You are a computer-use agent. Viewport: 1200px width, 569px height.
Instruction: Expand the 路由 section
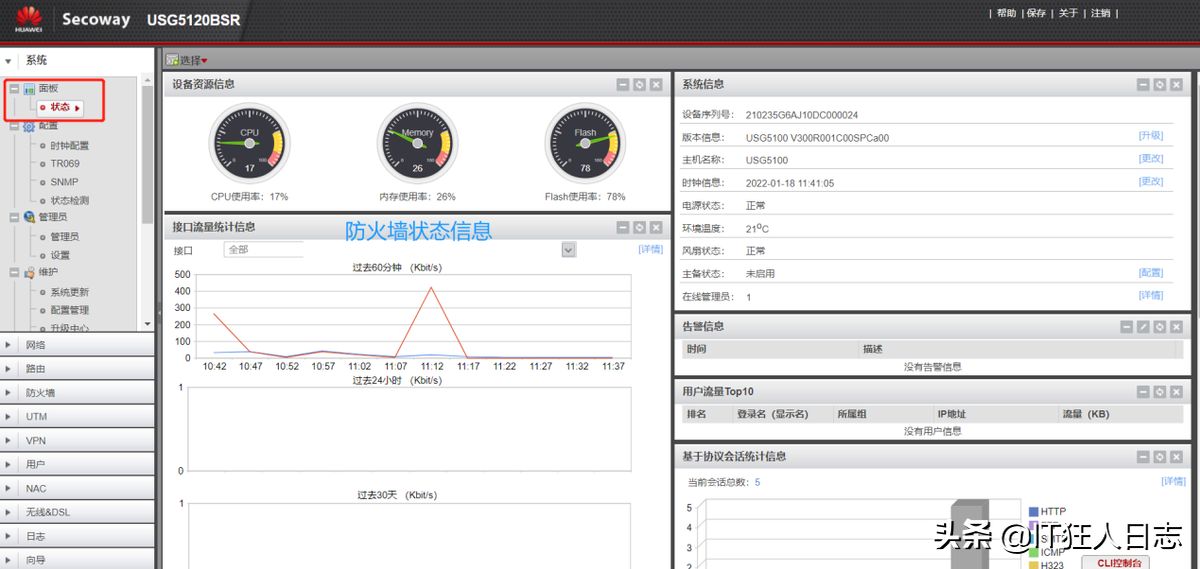point(77,369)
